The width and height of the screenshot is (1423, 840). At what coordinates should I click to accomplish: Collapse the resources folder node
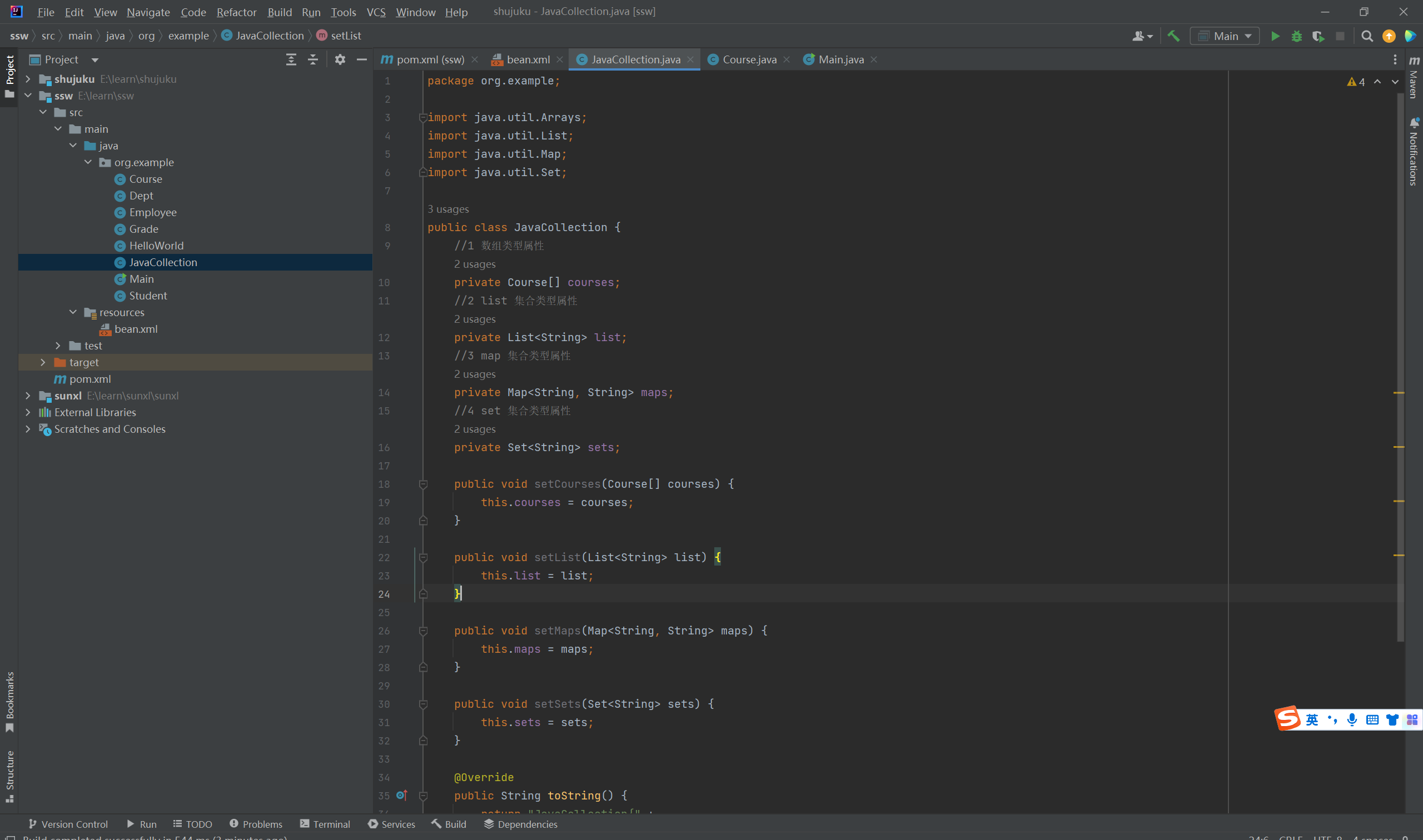coord(73,312)
